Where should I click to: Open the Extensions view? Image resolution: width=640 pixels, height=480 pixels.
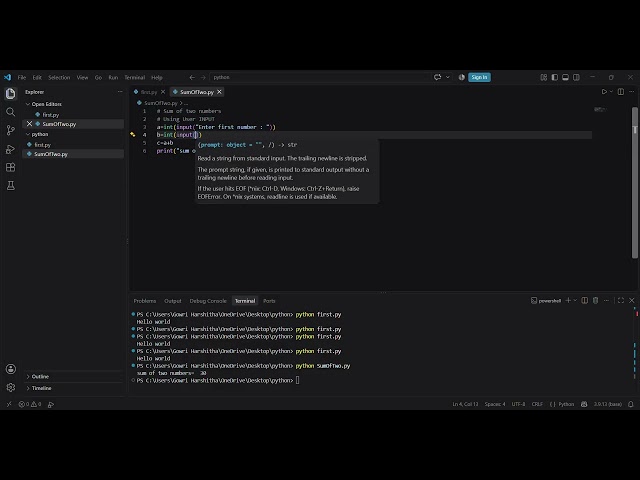coord(11,167)
